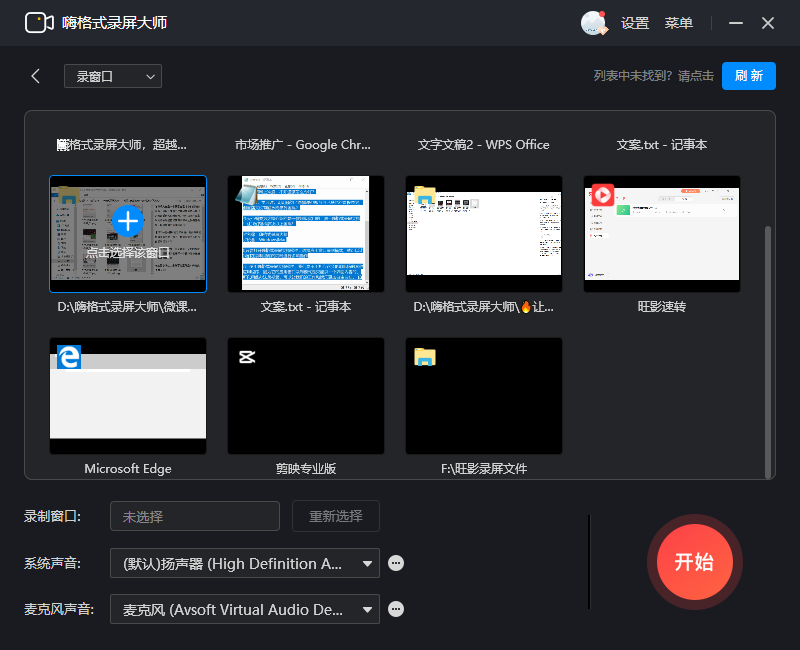Click the user avatar icon
This screenshot has height=650, width=800.
[593, 22]
